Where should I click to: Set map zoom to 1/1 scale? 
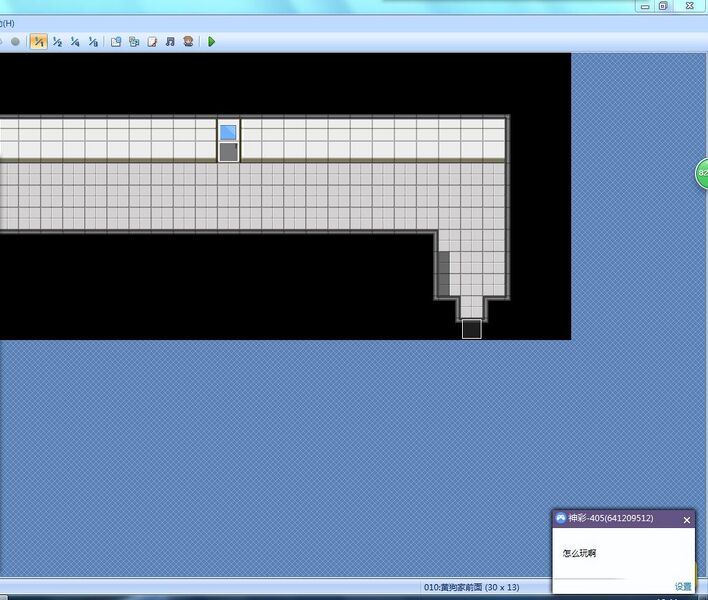click(x=38, y=42)
